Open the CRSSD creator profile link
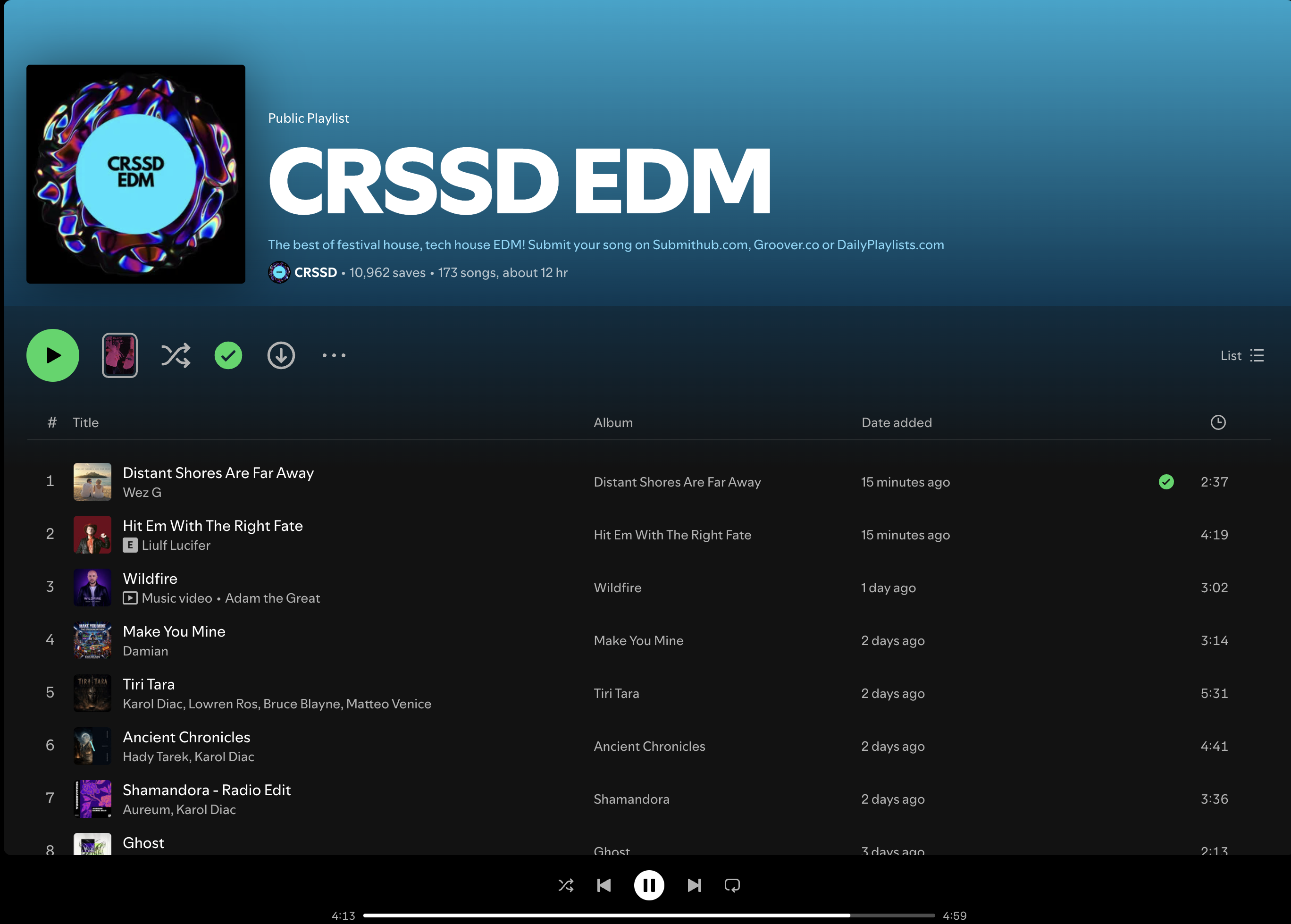 315,273
